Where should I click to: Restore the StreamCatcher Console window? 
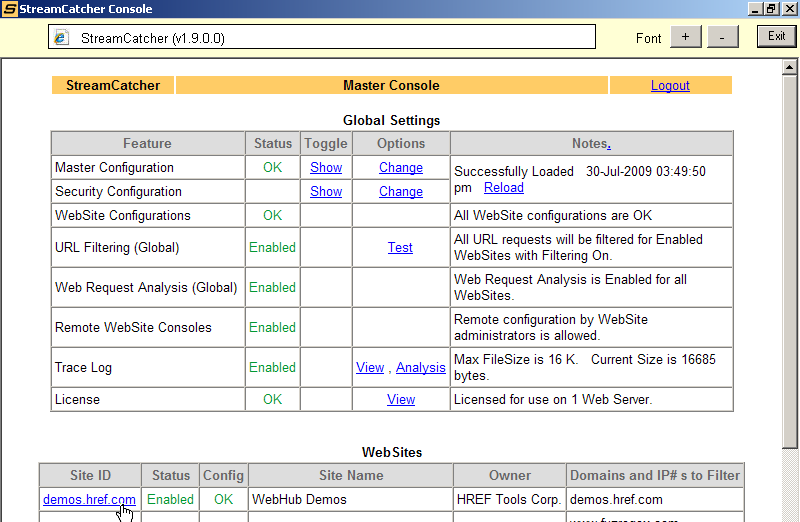click(x=771, y=9)
